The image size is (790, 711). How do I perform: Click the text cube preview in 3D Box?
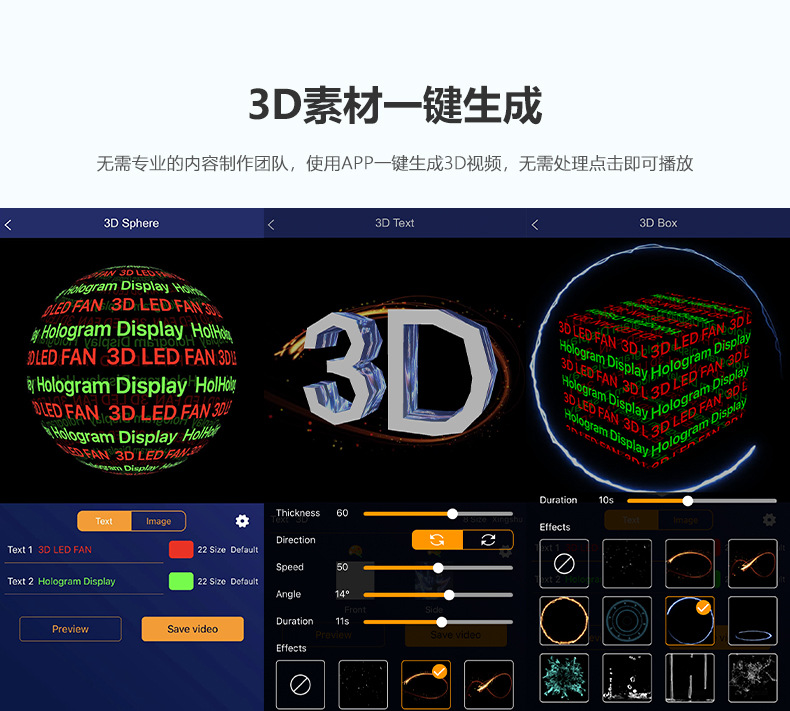point(654,380)
